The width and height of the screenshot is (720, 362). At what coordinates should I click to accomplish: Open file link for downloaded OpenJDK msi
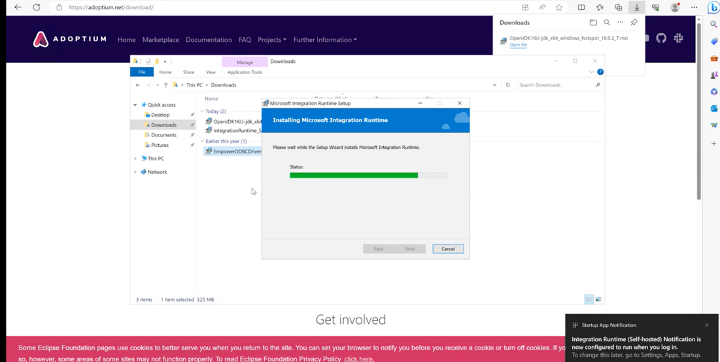click(518, 45)
